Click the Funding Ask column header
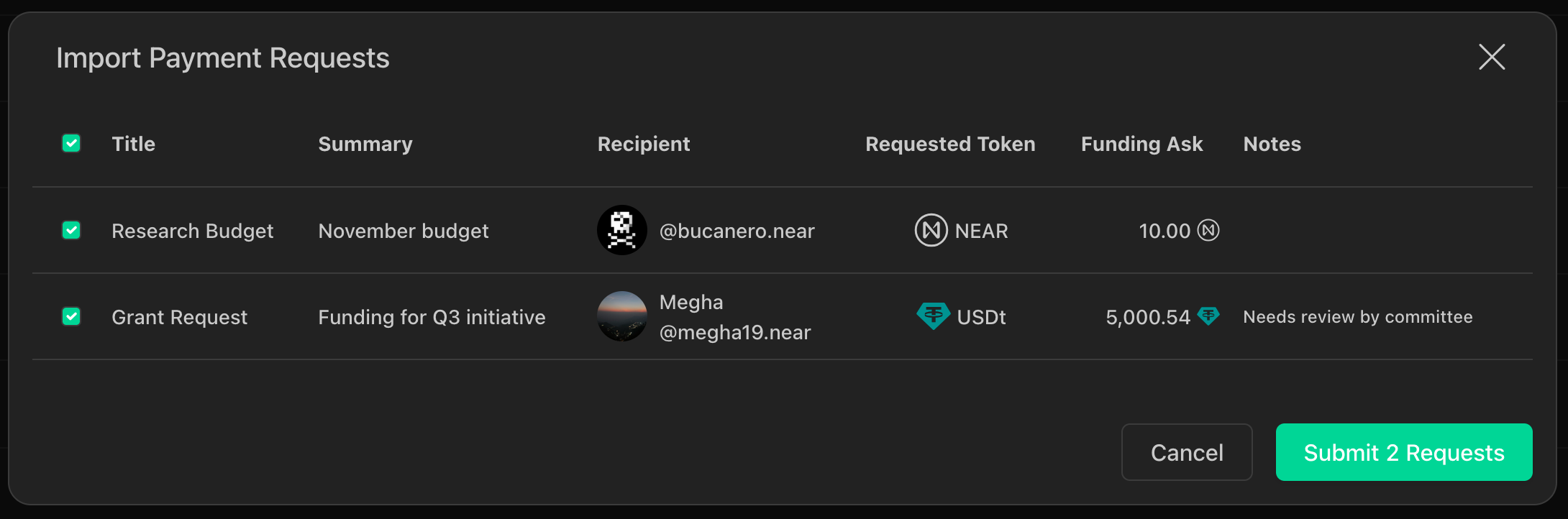 (x=1142, y=144)
